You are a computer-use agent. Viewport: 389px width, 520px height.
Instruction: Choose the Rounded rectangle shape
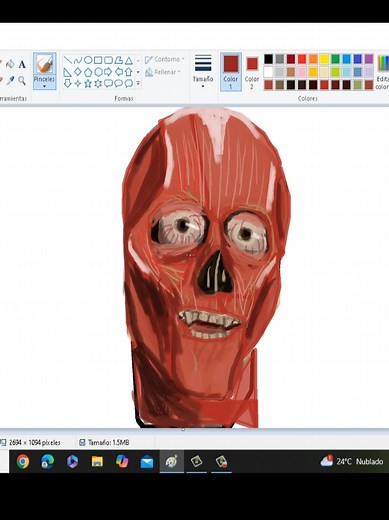108,60
